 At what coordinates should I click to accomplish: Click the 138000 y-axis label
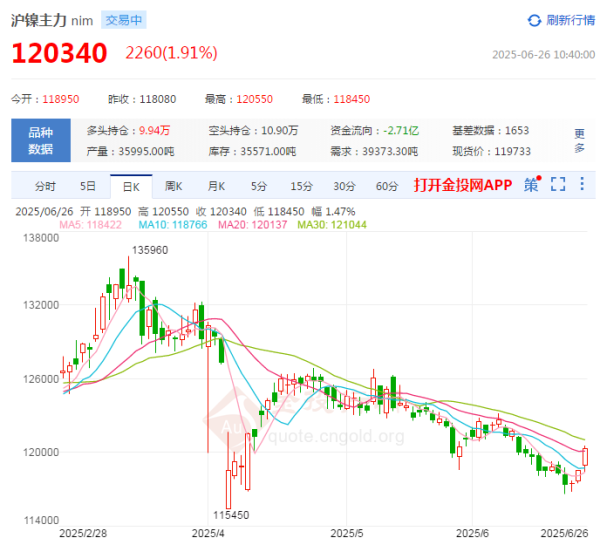point(41,238)
